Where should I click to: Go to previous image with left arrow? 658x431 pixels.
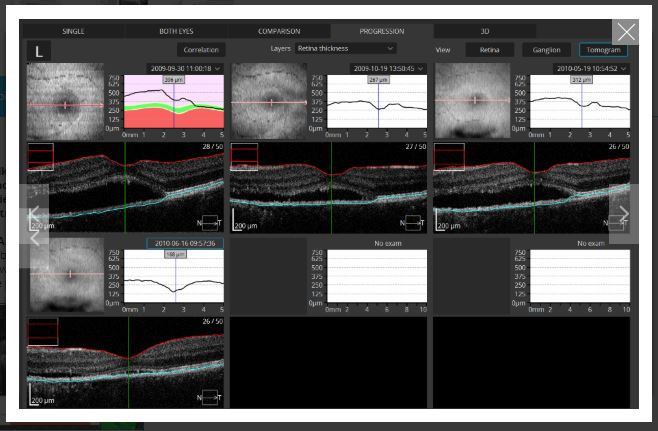tap(33, 214)
